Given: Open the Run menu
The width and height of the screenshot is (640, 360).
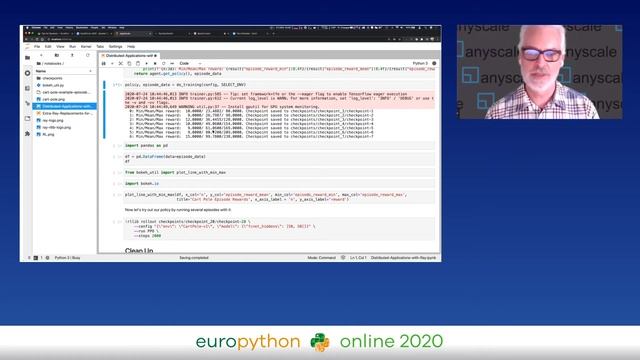Looking at the screenshot, I should pyautogui.click(x=73, y=47).
